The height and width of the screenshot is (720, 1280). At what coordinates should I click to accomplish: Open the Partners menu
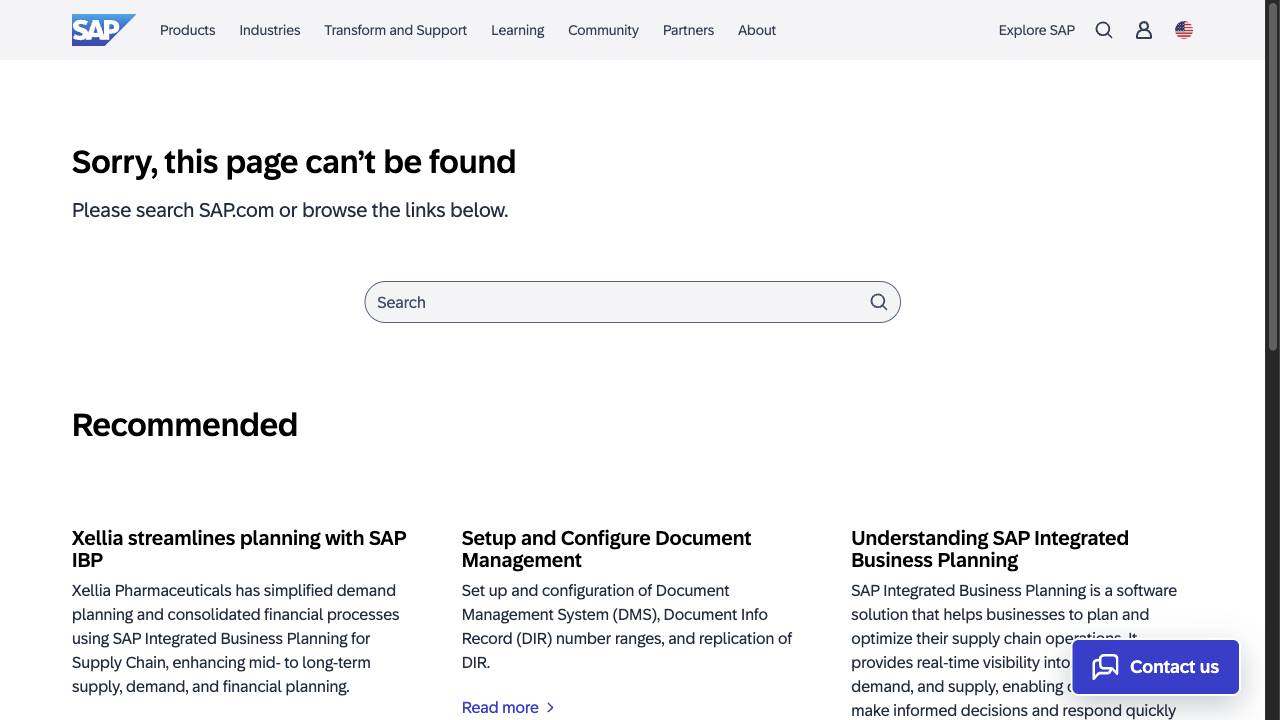click(688, 30)
